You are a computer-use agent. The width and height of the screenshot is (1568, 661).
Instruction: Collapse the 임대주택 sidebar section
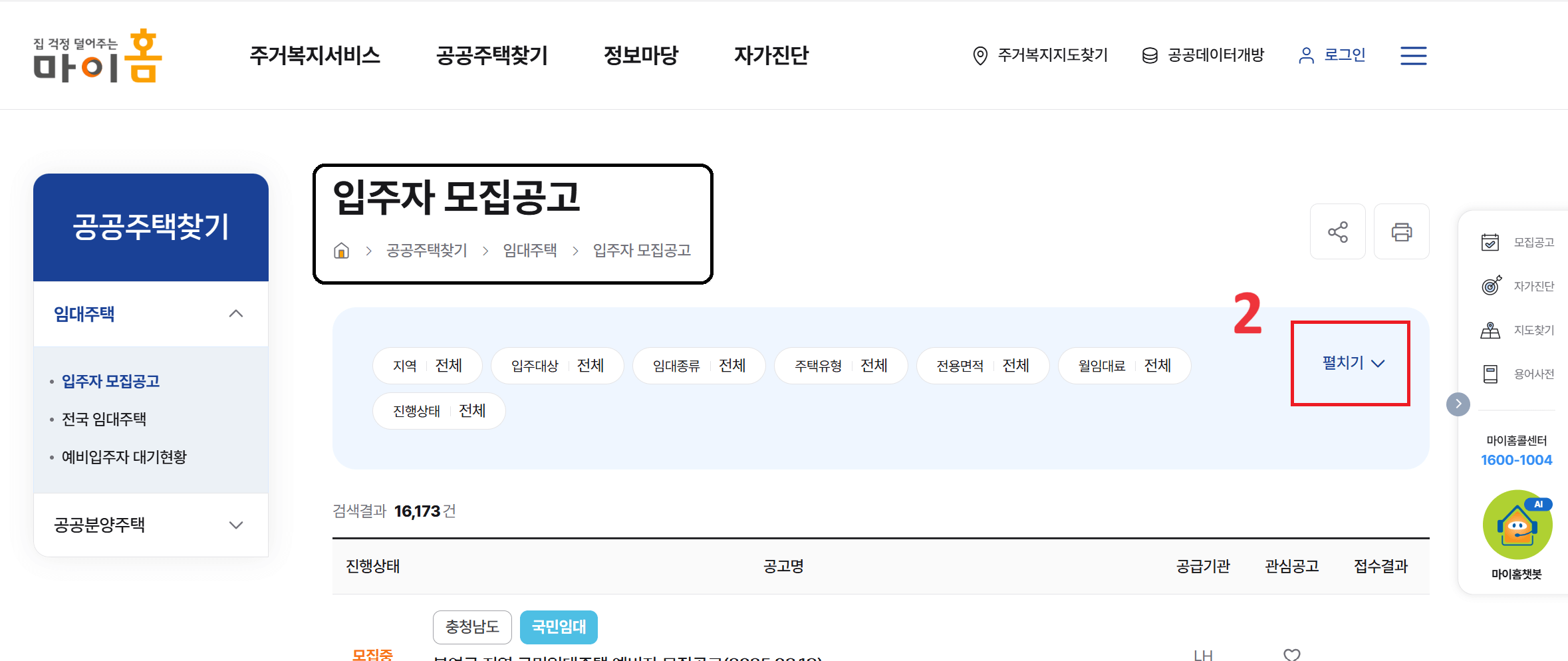coord(236,313)
